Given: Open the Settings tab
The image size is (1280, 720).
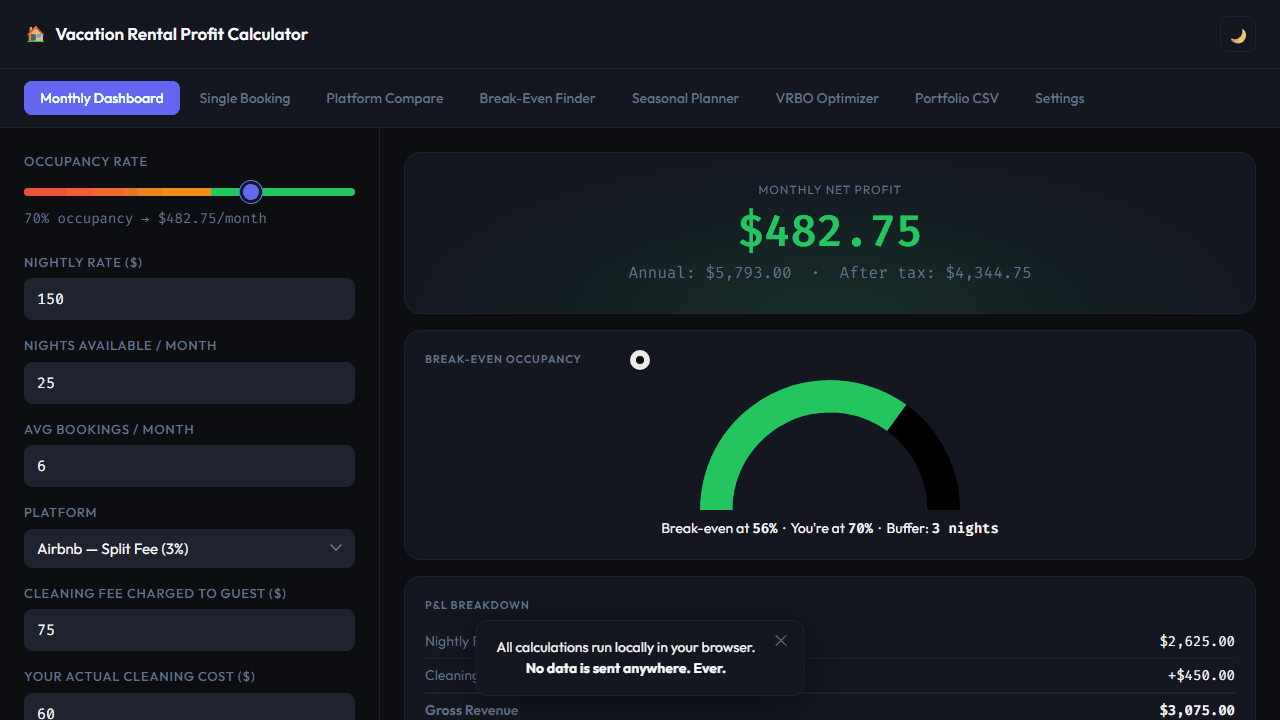Looking at the screenshot, I should (x=1060, y=98).
